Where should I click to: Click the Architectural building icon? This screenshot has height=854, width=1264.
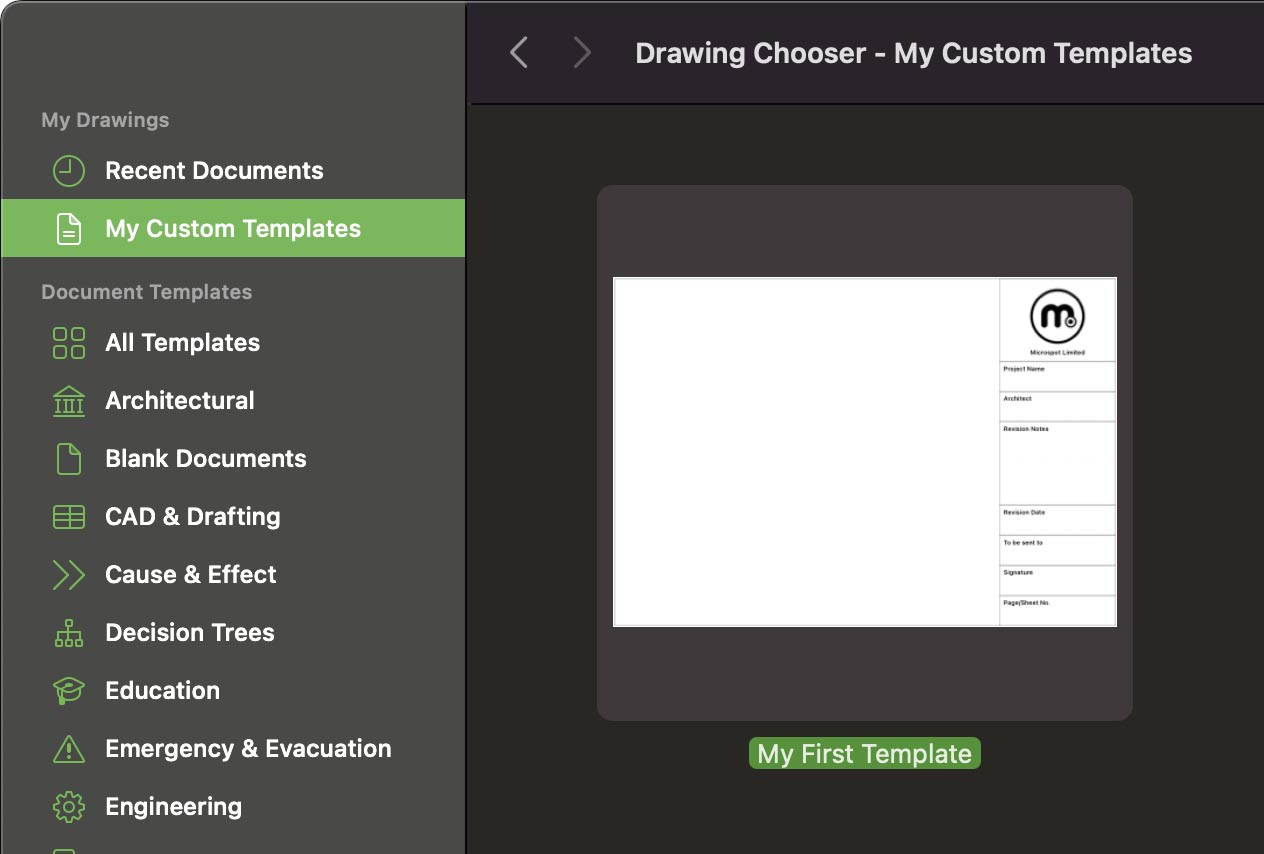point(68,401)
